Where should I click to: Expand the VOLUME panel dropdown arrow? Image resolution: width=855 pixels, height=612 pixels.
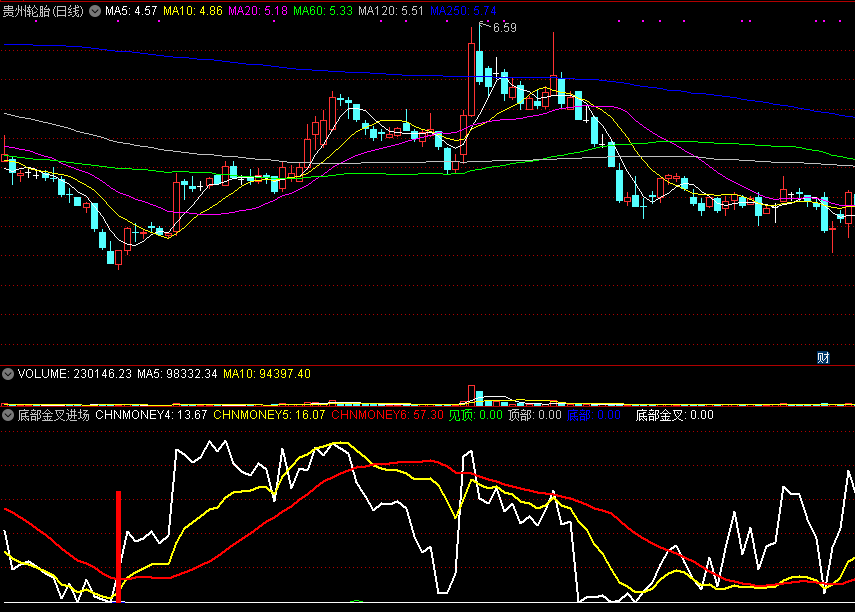click(8, 374)
